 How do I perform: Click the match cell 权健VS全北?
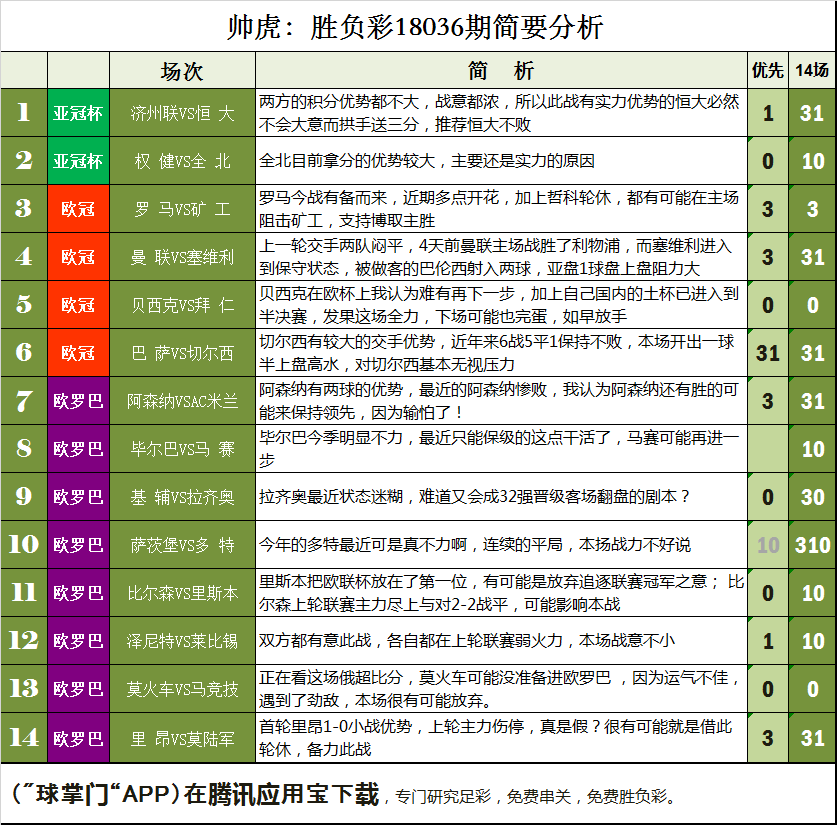(x=182, y=161)
